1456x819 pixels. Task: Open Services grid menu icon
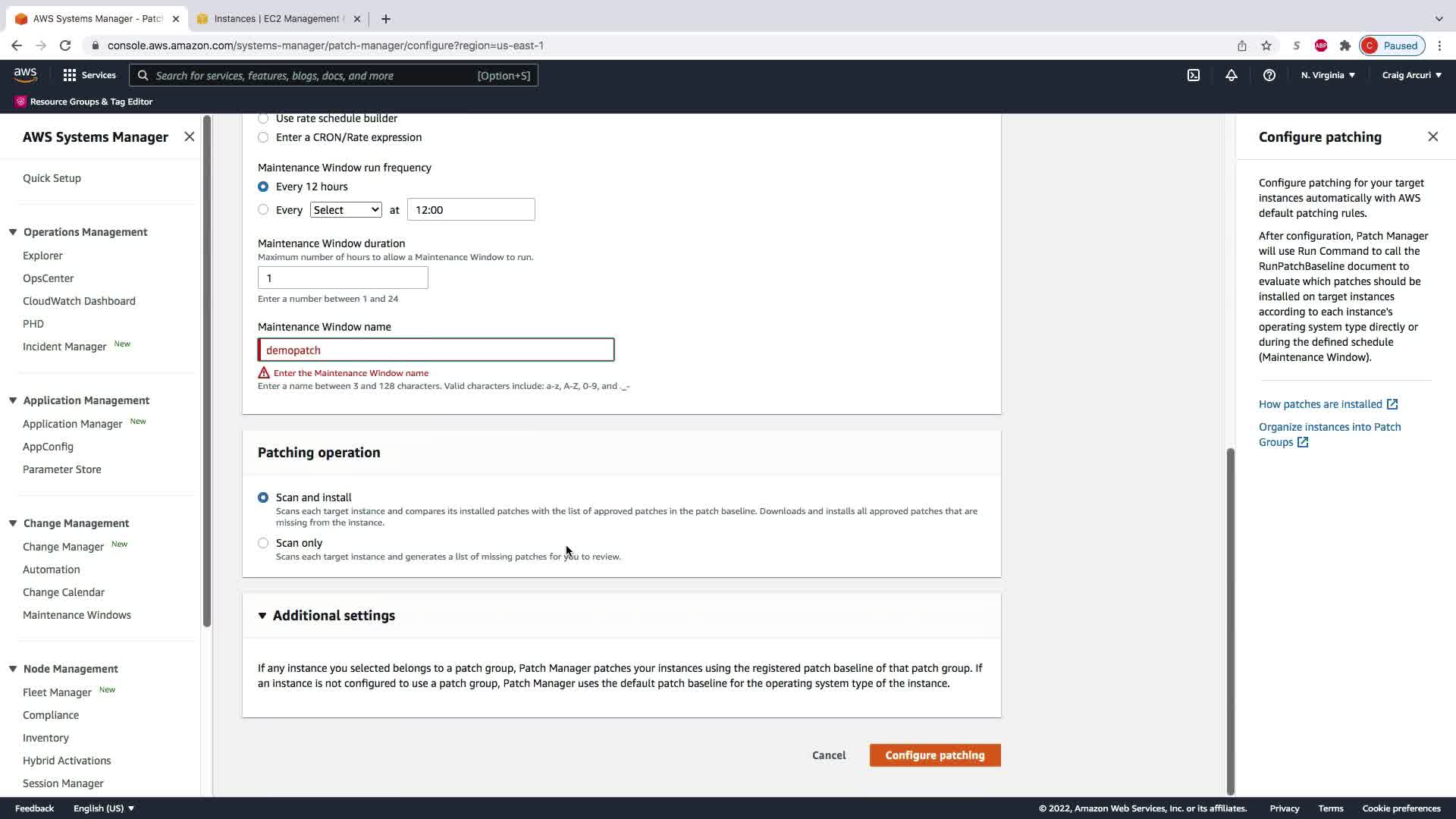click(70, 75)
